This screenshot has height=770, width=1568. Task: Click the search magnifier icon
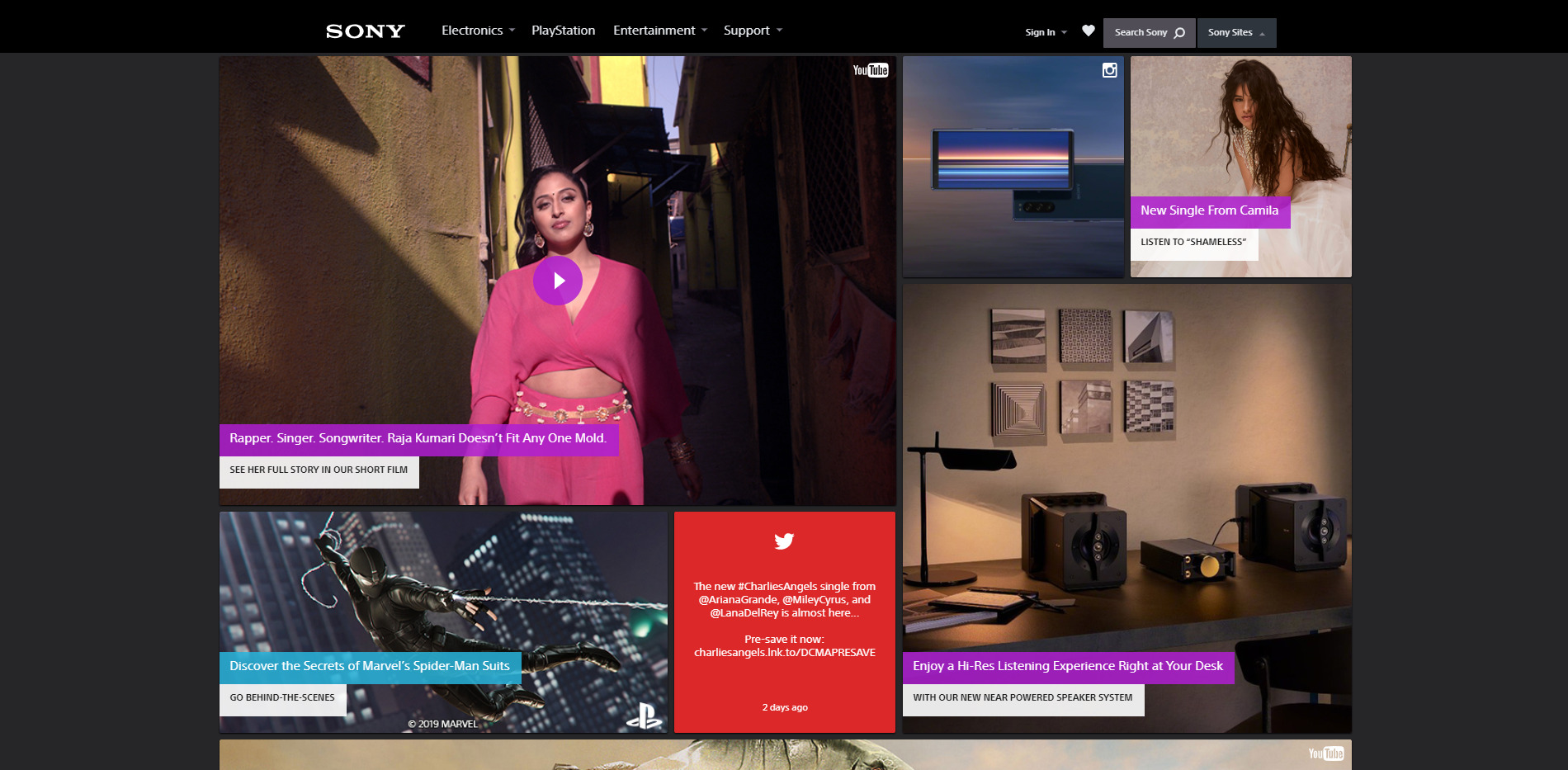point(1179,33)
